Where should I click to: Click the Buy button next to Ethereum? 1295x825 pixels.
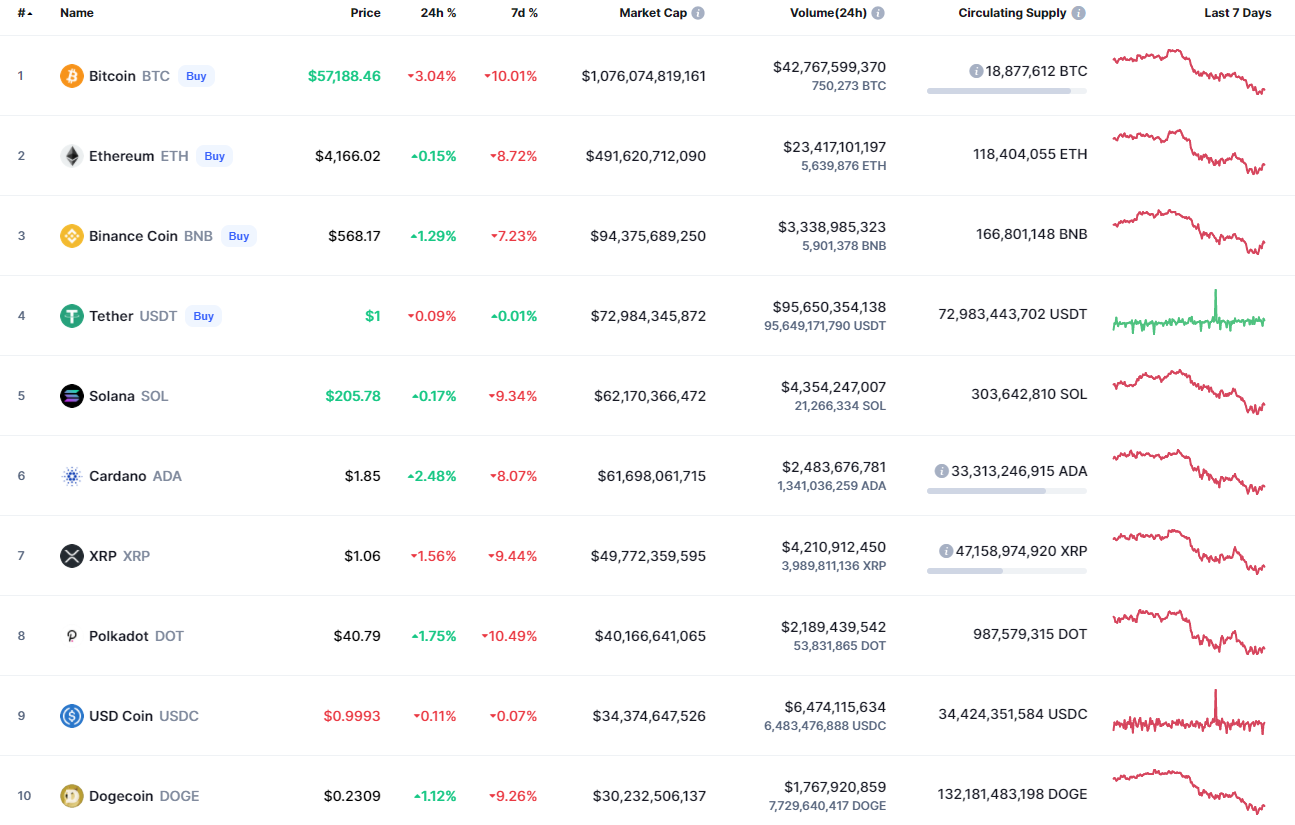tap(214, 156)
